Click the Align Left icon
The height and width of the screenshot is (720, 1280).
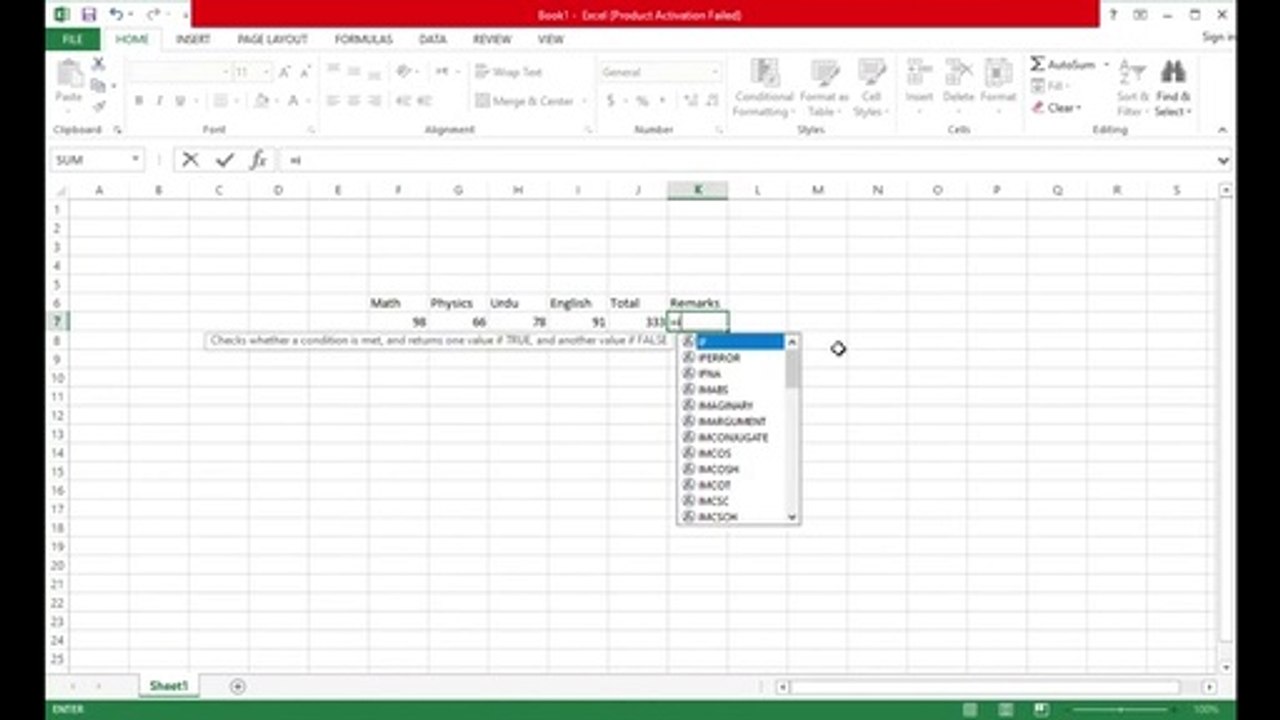333,101
